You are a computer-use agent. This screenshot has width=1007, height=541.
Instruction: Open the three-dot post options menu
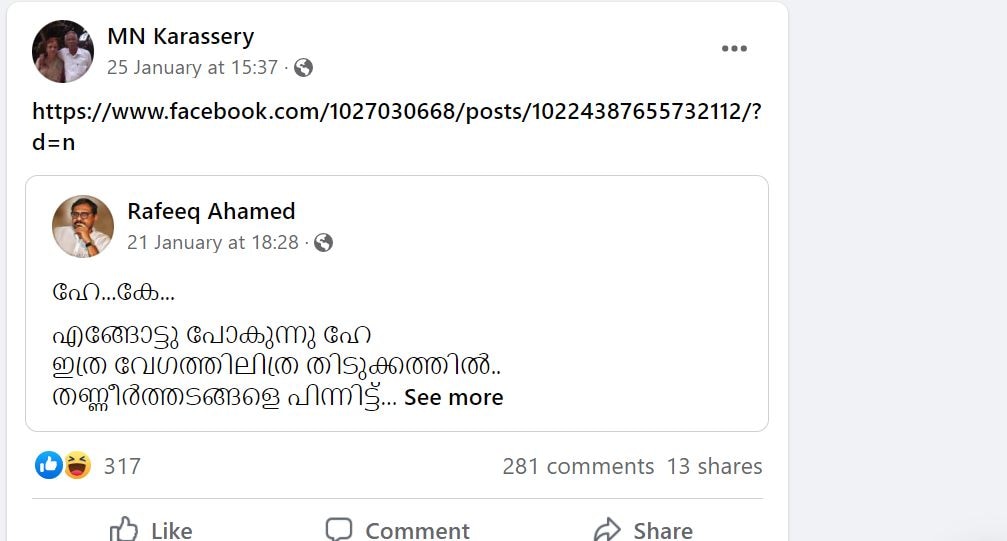734,49
